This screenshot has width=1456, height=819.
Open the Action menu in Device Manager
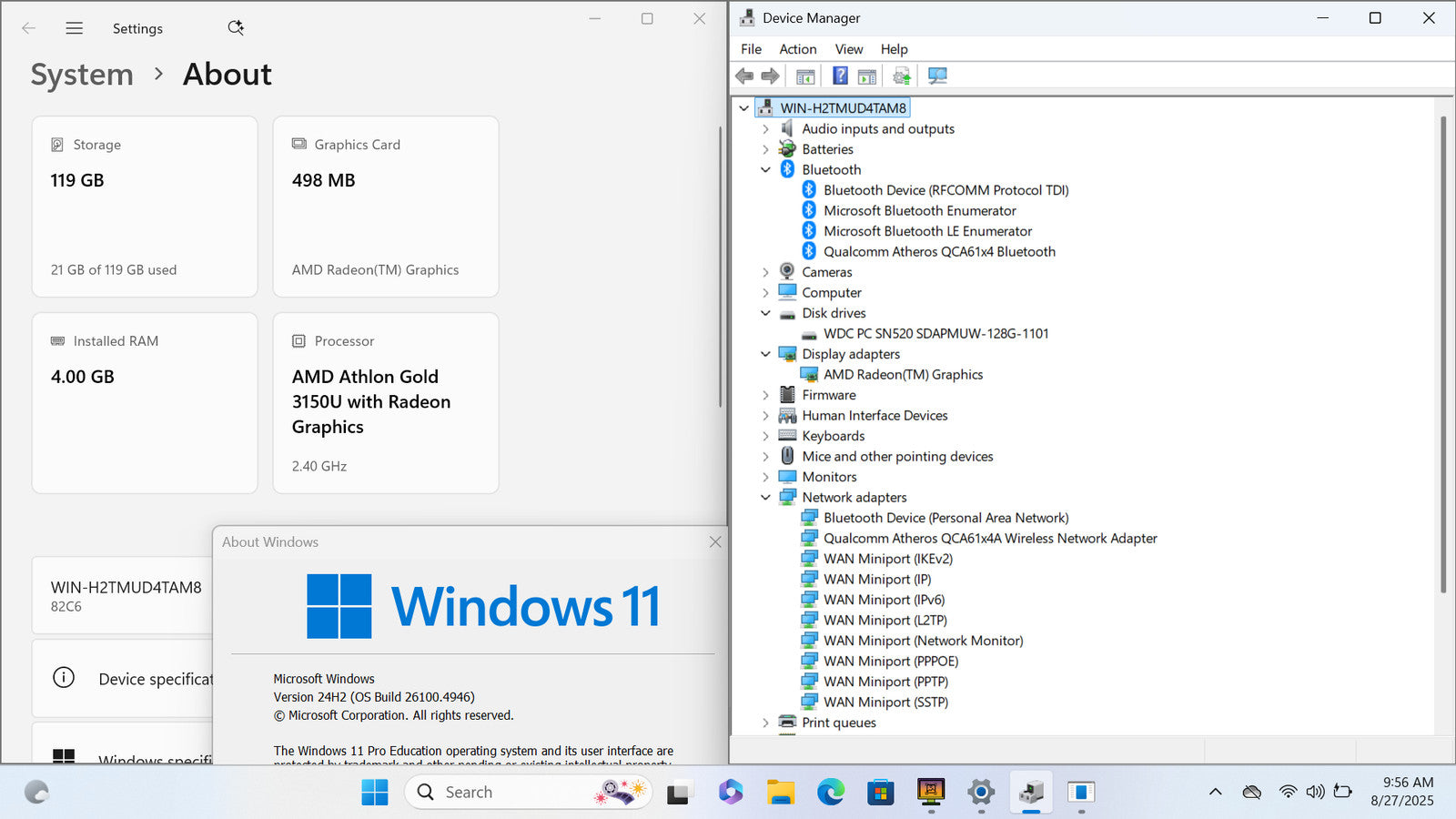[x=797, y=49]
